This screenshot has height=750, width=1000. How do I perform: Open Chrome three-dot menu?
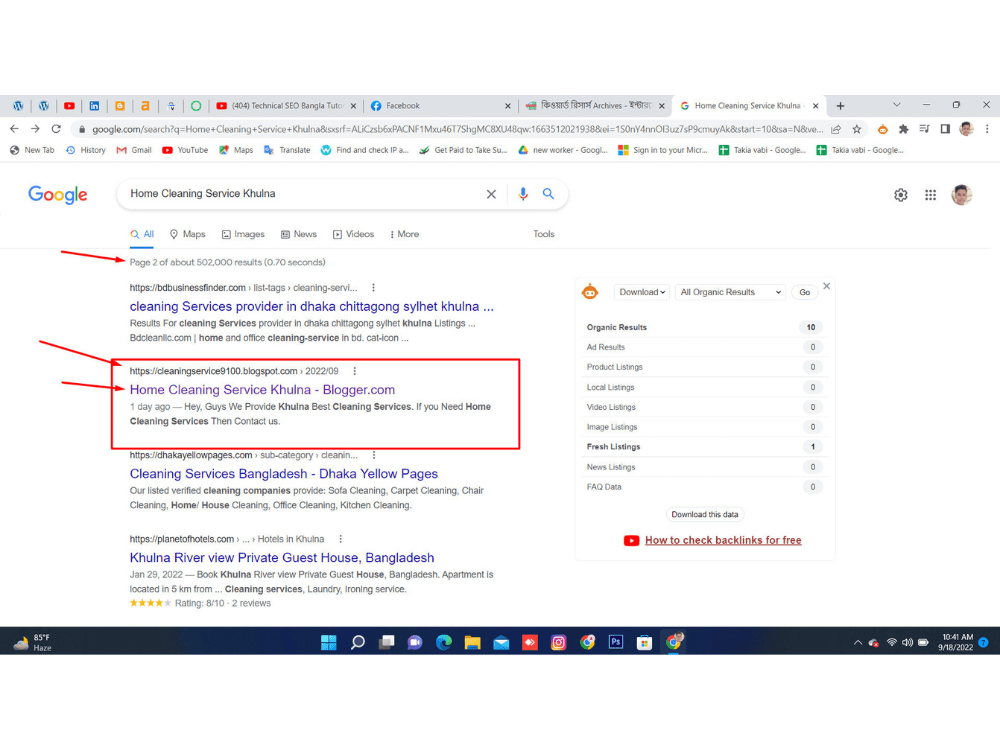click(987, 129)
